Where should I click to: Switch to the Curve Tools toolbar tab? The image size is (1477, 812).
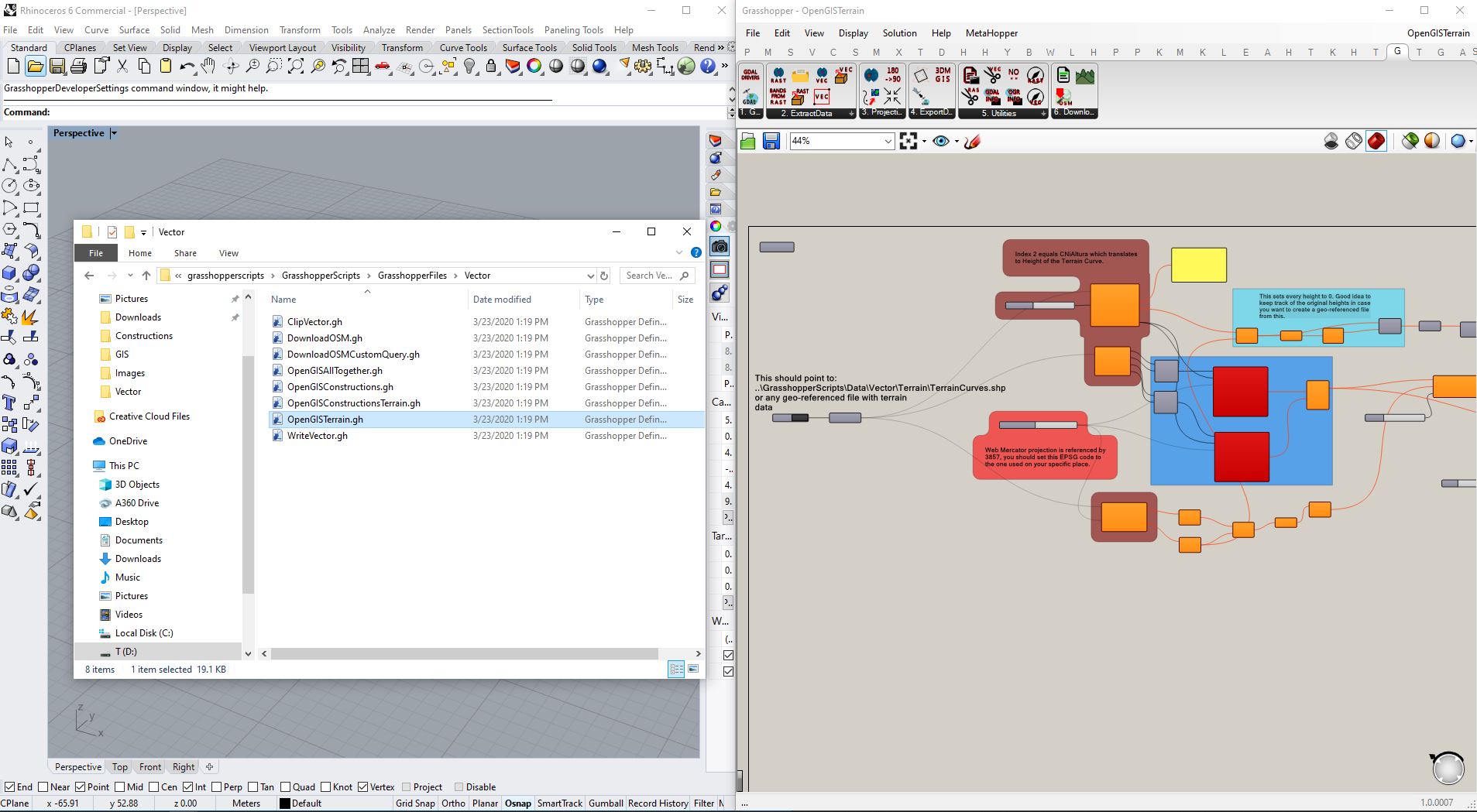pyautogui.click(x=463, y=47)
